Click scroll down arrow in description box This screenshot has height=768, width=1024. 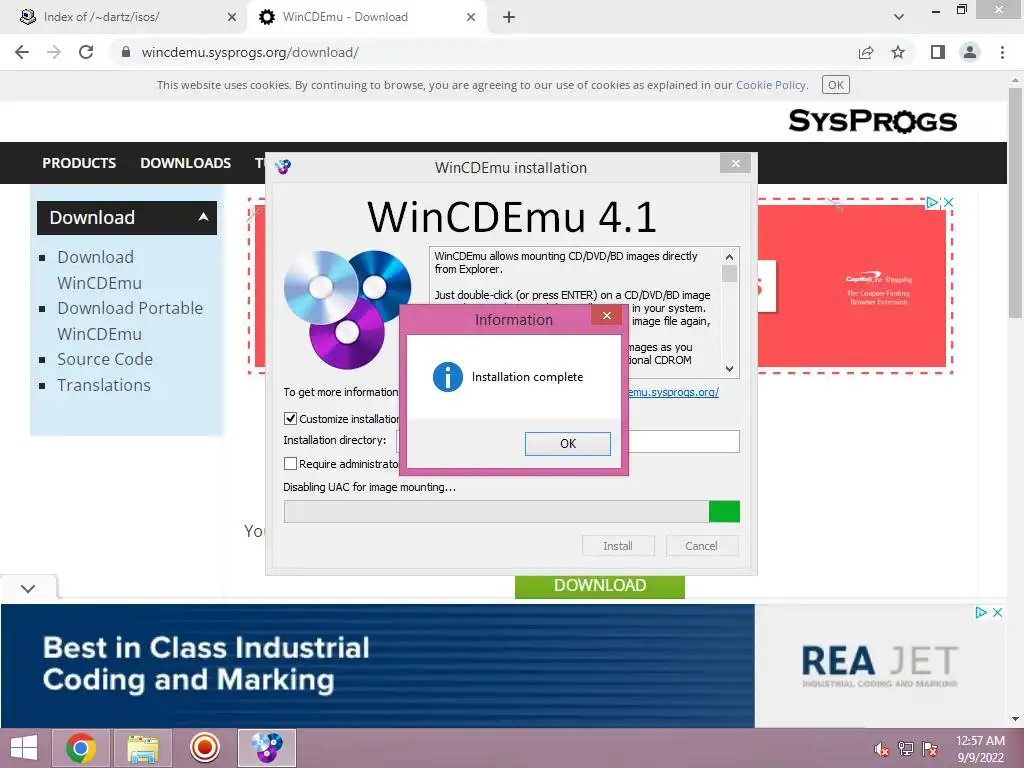tap(729, 368)
